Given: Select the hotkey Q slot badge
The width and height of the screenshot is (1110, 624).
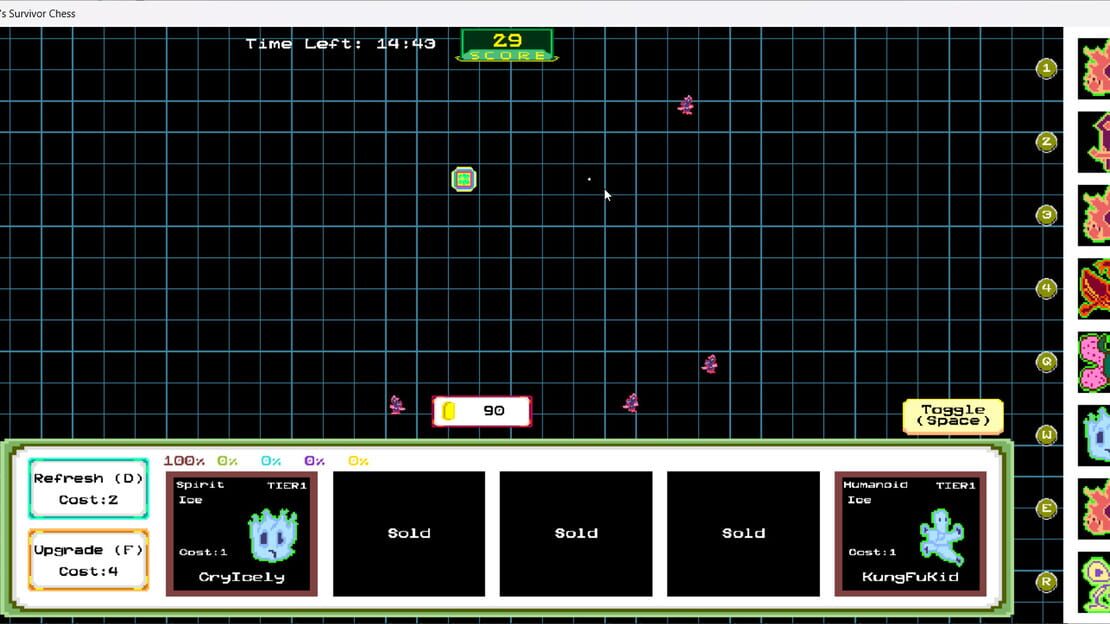Looking at the screenshot, I should pos(1046,362).
